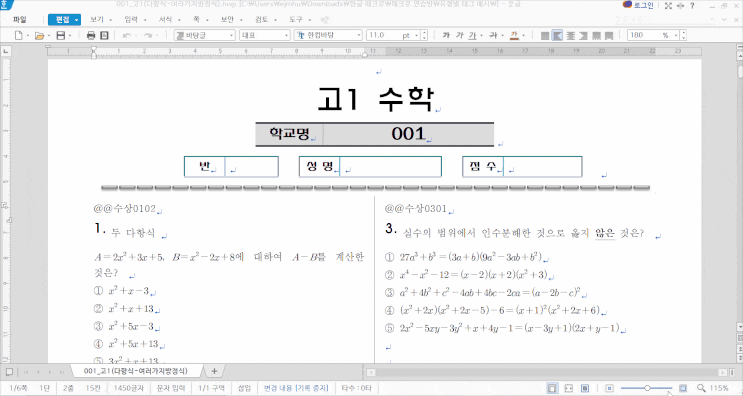743x396 pixels.
Task: Toggle 변경 내용 [기록 중지] tracking
Action: click(x=296, y=388)
